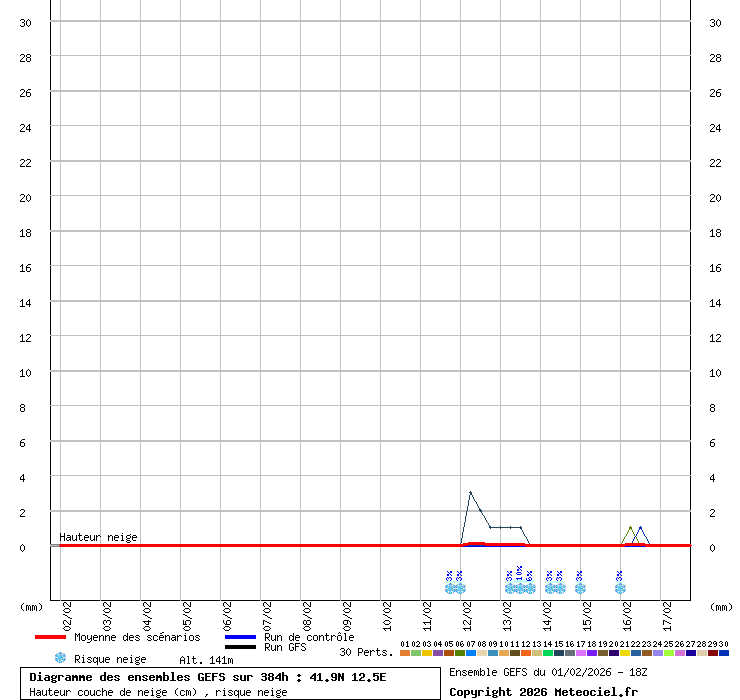This screenshot has width=740, height=700.
Task: Click the 3 cm snow peak after 12/02
Action: coord(470,492)
